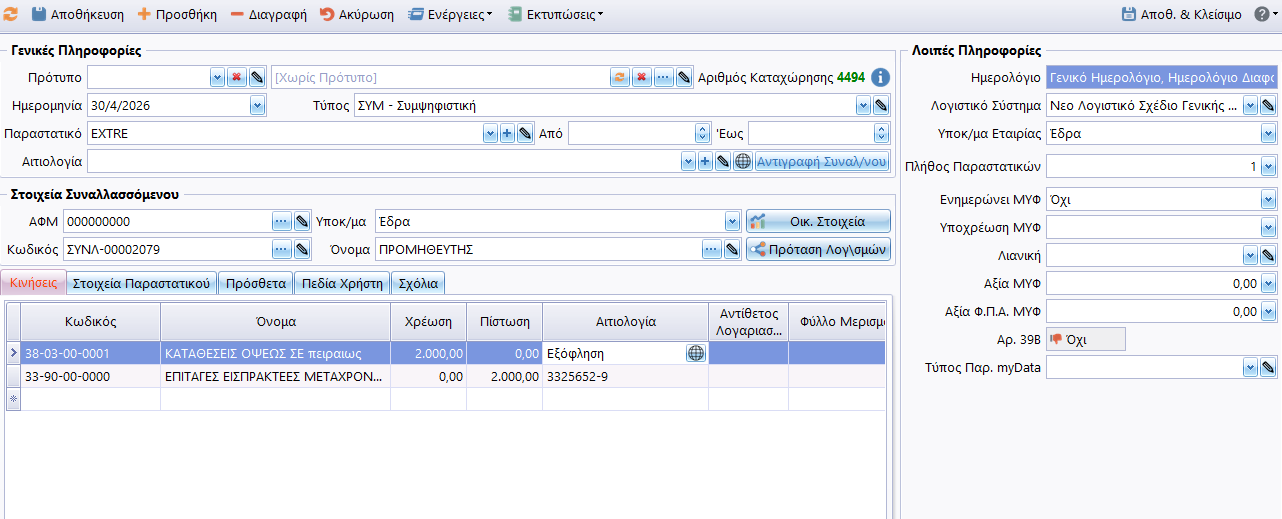1282x519 pixels.
Task: Open the Υποκ/μα Εταιρίας dropdown arrow
Action: tap(1268, 133)
